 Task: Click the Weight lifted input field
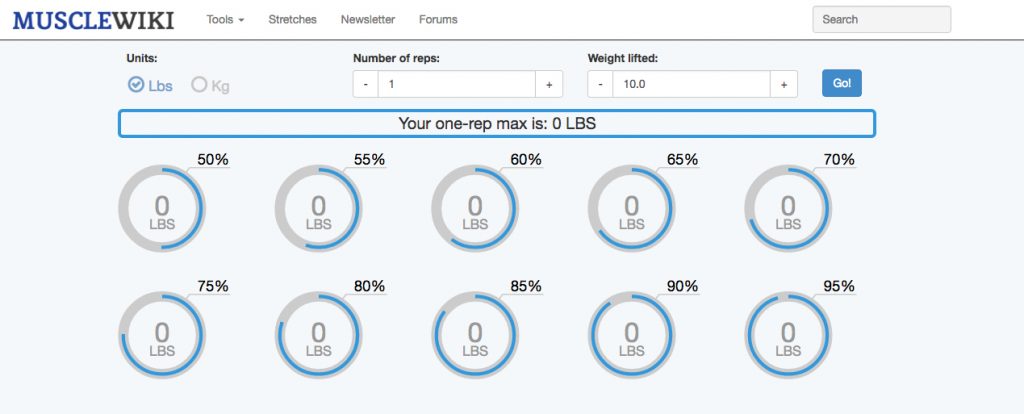[691, 84]
